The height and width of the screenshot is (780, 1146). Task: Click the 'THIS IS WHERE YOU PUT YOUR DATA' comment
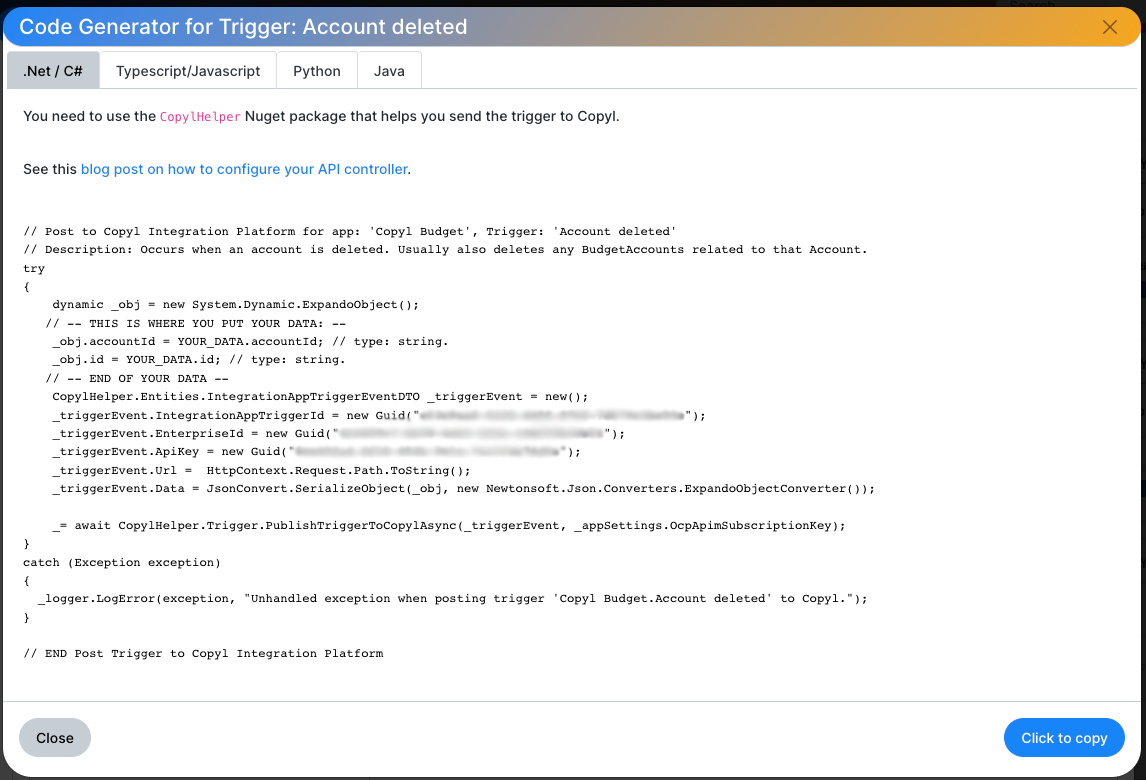pyautogui.click(x=195, y=323)
